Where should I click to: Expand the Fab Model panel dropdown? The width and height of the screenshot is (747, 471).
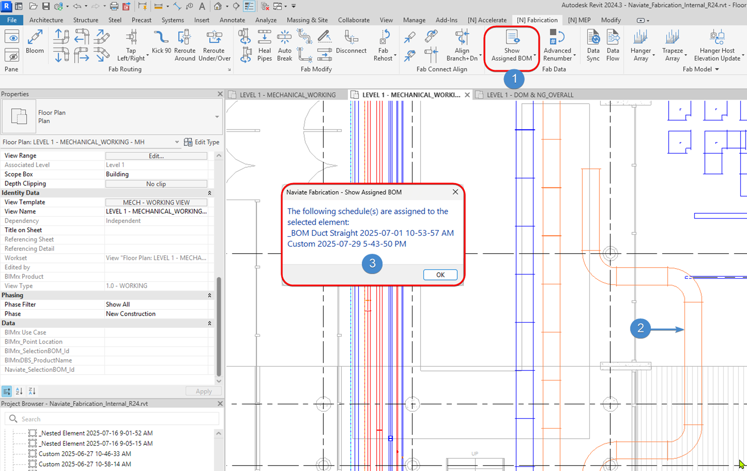717,69
